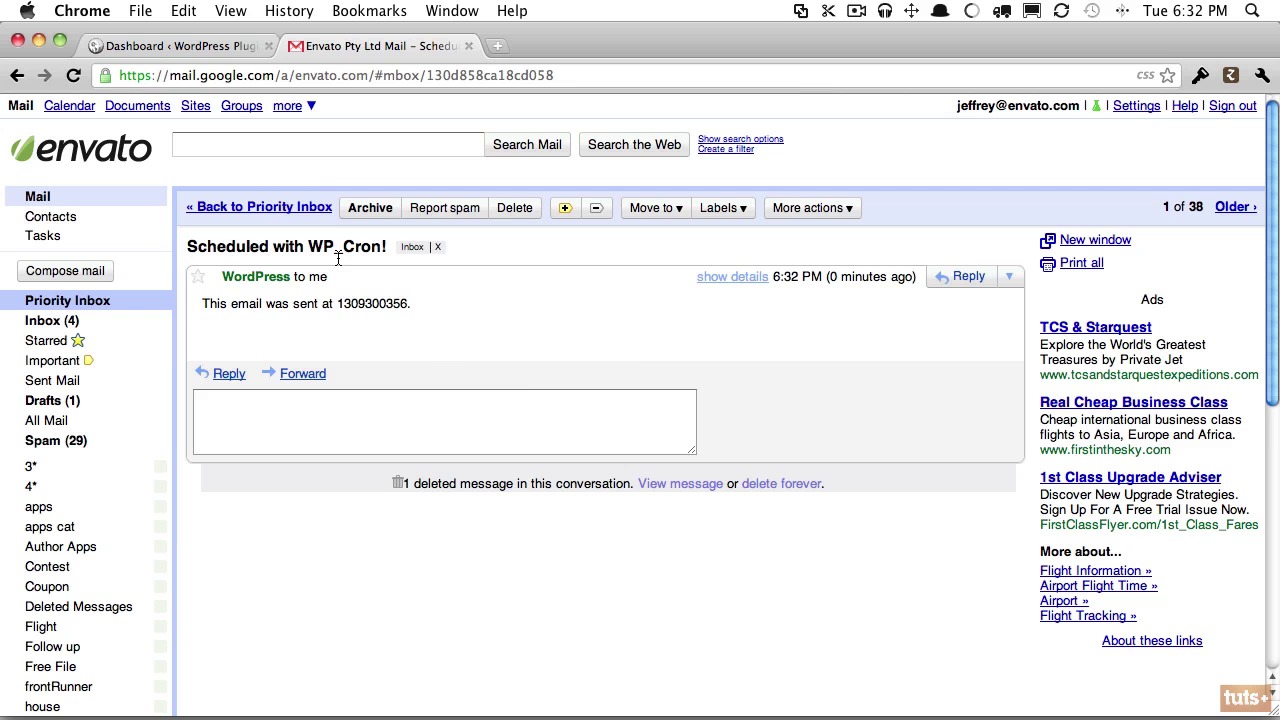Open Sent Mail folder
Screen dimensions: 1280x720
[52, 381]
